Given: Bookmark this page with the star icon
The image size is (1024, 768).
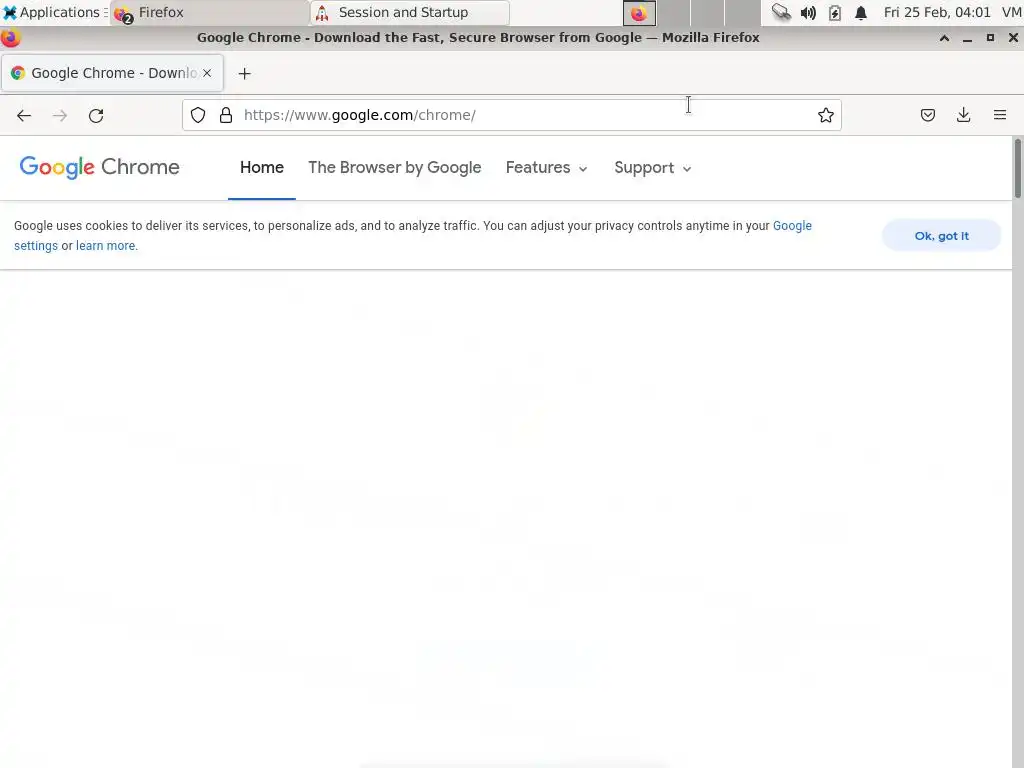Looking at the screenshot, I should (825, 115).
